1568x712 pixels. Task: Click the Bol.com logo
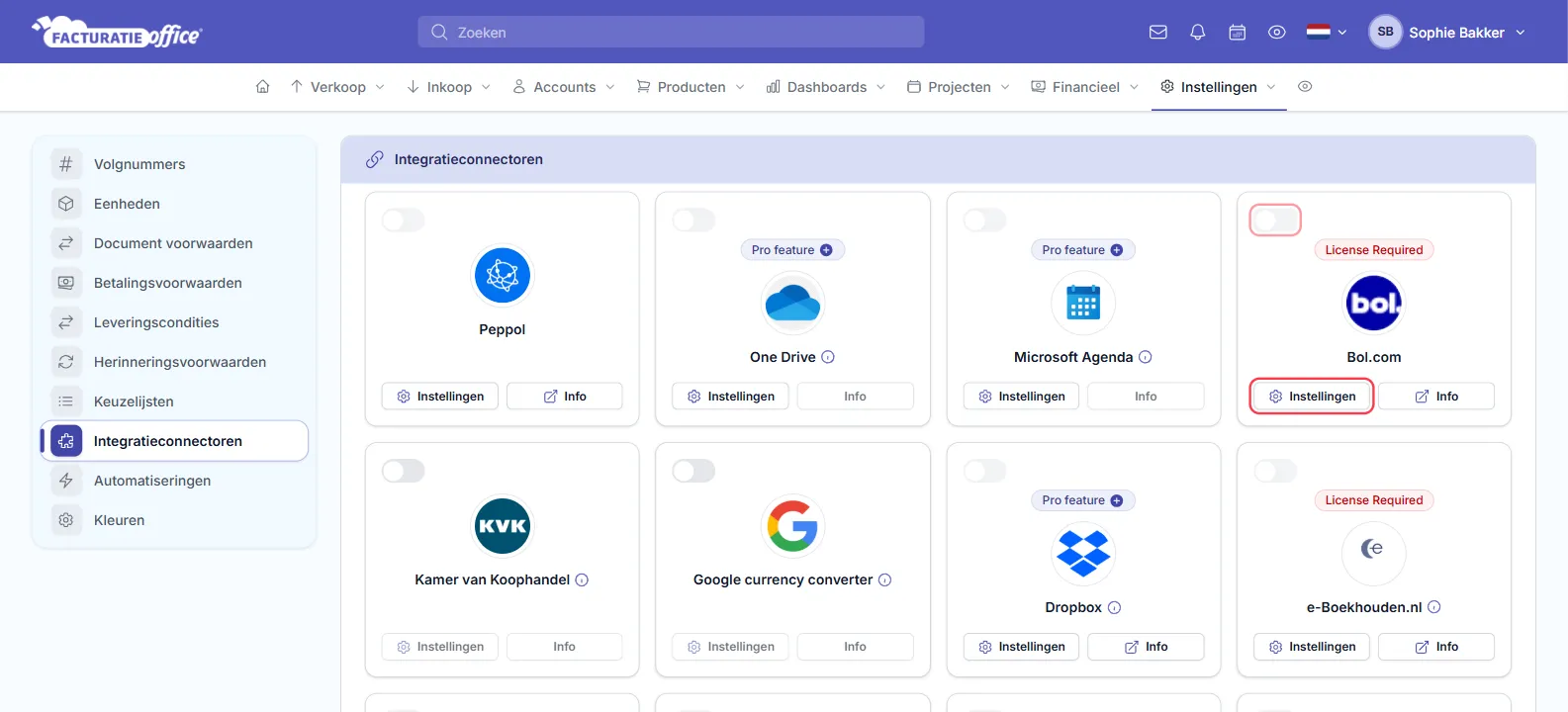[1374, 303]
